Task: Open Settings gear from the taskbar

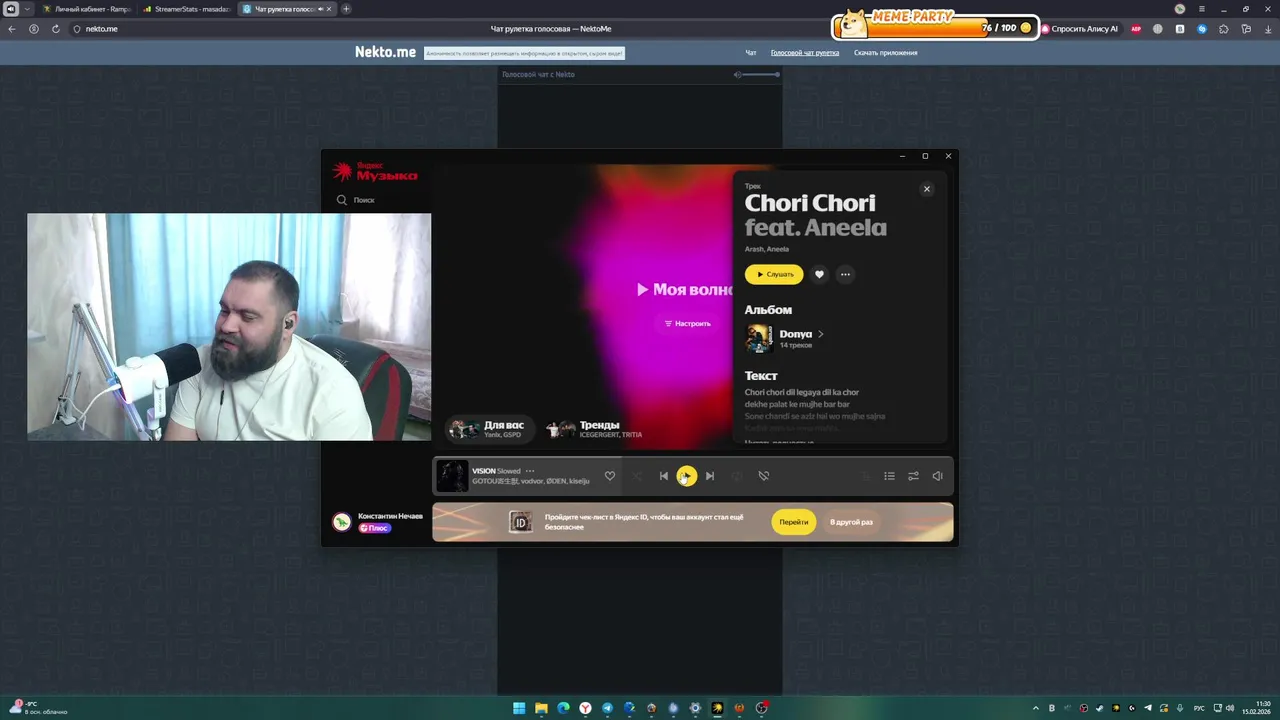Action: (695, 708)
